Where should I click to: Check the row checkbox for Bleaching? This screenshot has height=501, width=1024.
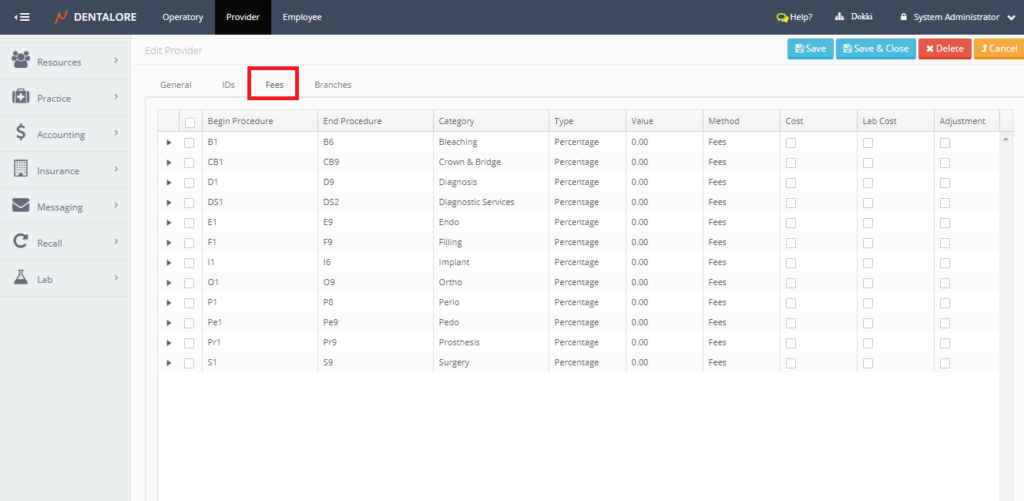click(x=190, y=143)
